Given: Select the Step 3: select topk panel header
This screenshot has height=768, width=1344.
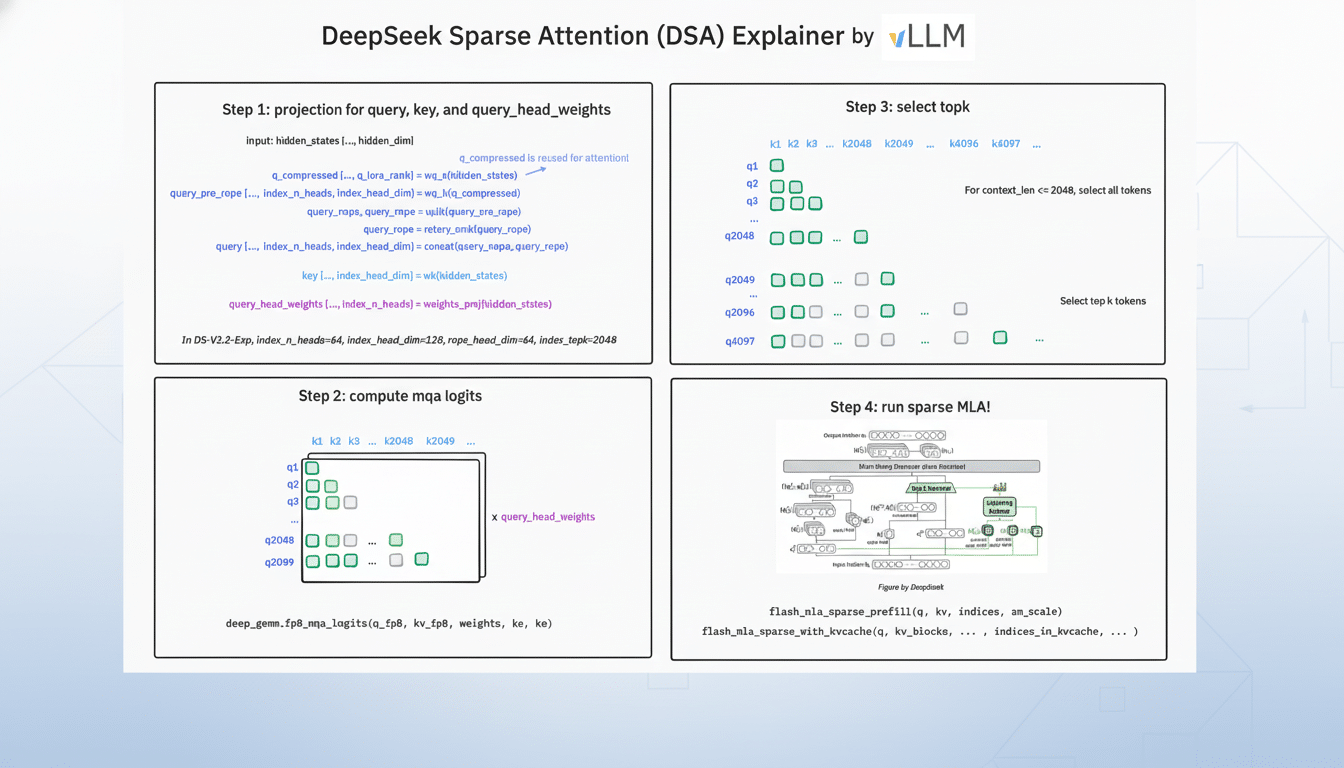Looking at the screenshot, I should point(908,106).
